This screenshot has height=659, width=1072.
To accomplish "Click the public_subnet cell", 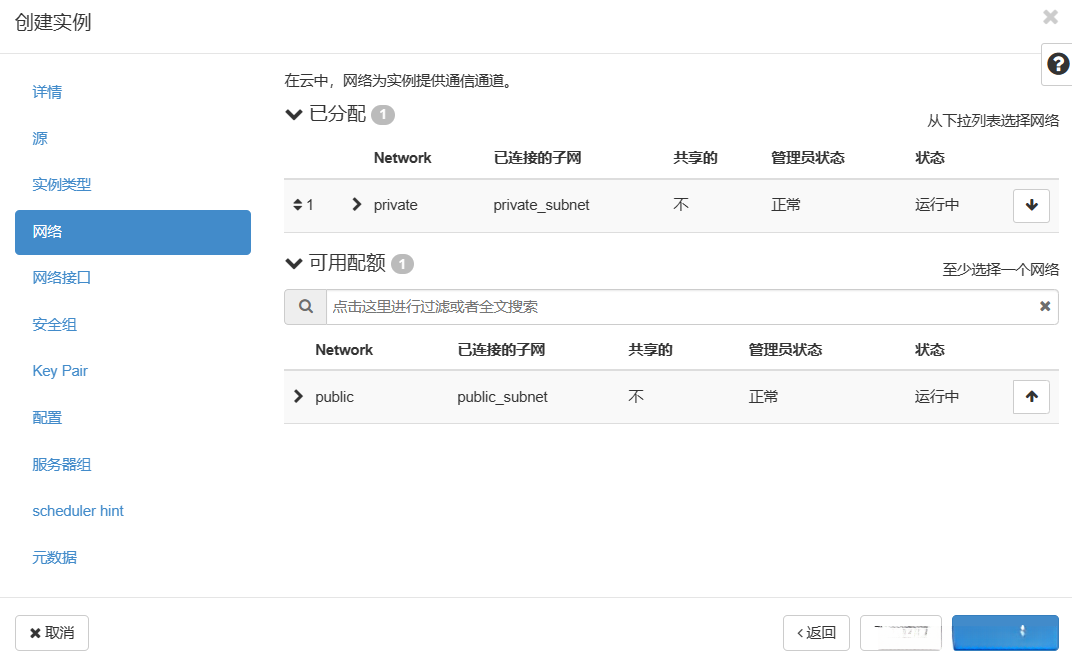I will point(502,397).
